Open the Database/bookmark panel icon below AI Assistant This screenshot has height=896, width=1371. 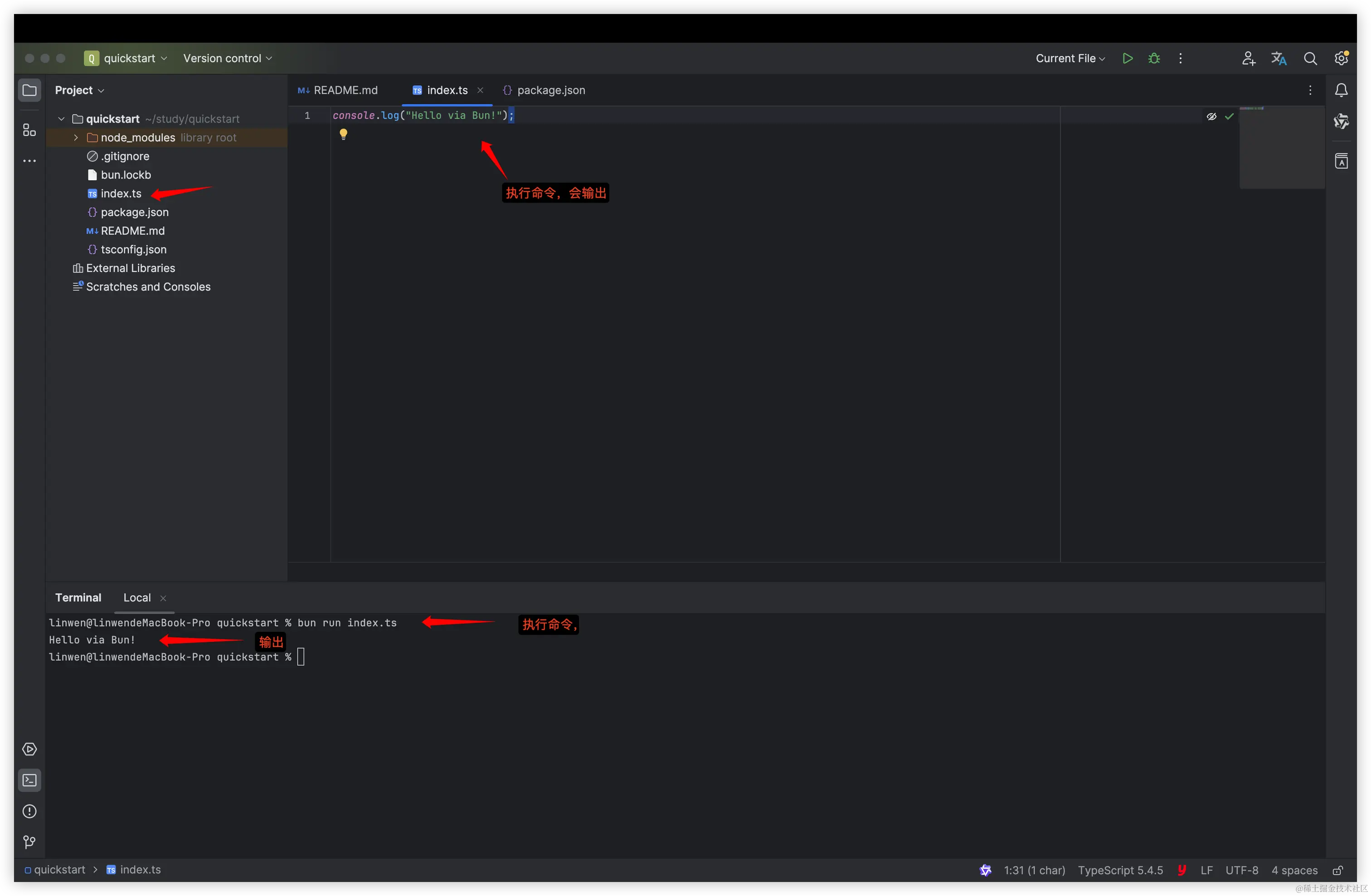click(1341, 160)
